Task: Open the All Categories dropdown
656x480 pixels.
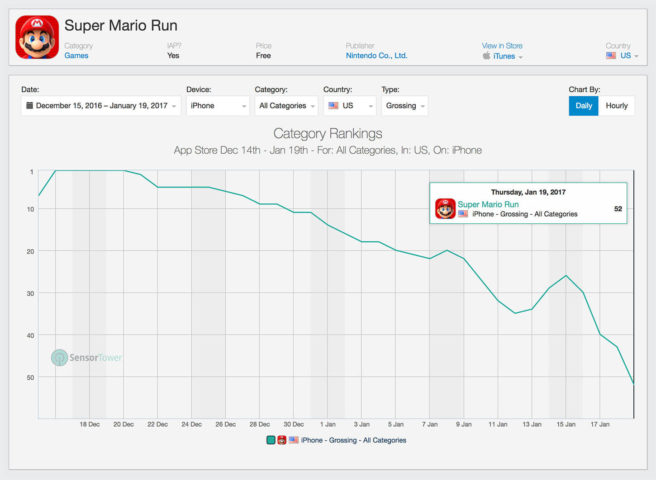Action: coord(284,105)
